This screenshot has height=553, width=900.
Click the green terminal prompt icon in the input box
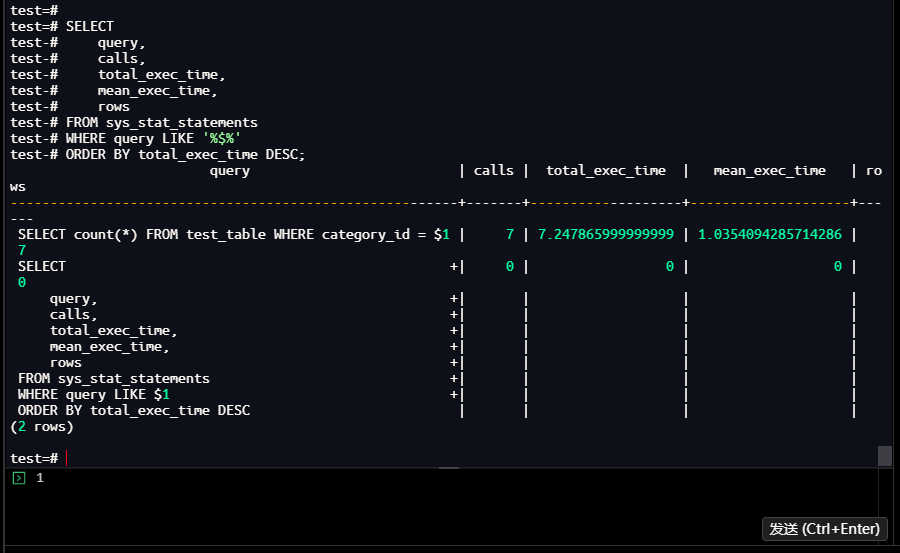coord(19,478)
